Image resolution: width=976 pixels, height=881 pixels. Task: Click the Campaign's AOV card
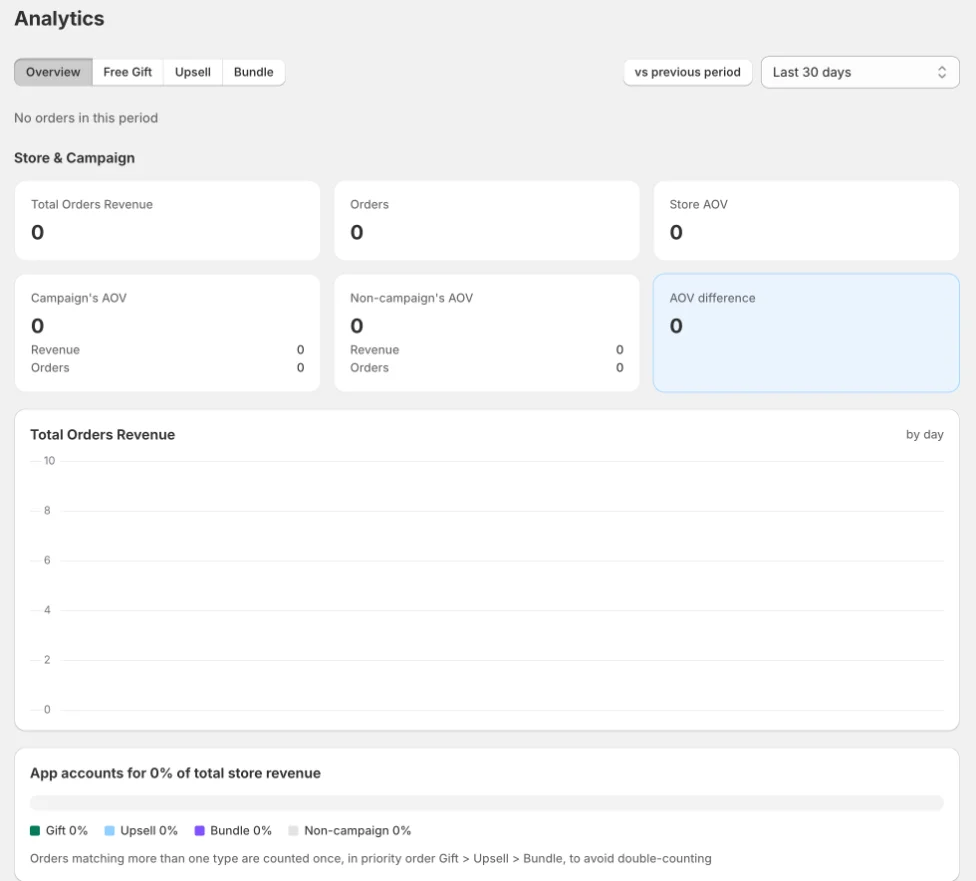click(x=167, y=333)
